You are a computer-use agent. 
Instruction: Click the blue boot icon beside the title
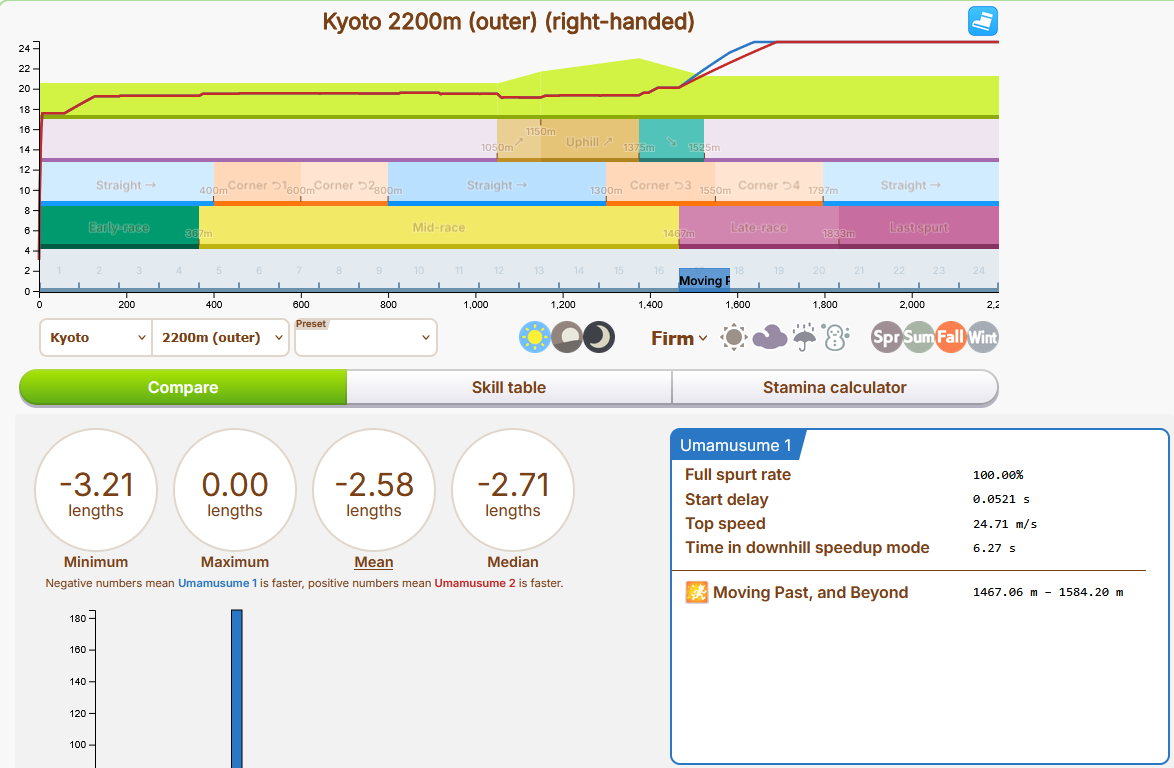tap(982, 21)
